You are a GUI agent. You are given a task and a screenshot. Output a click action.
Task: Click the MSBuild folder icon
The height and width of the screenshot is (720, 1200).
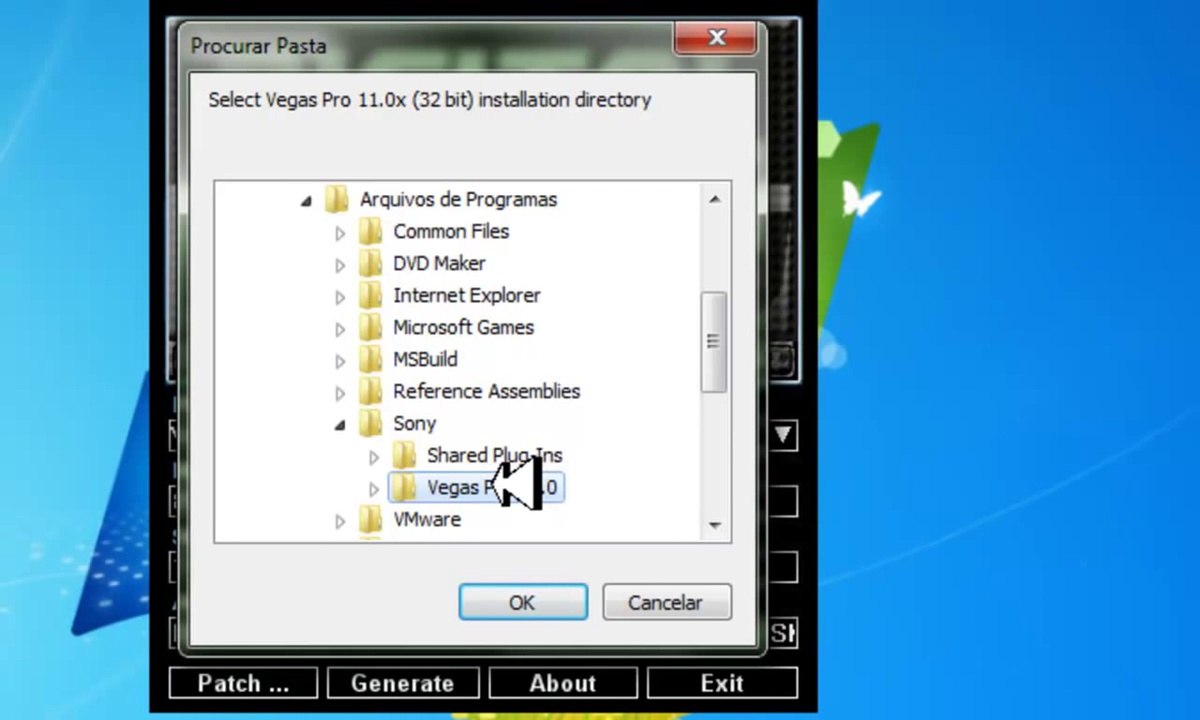pos(371,359)
